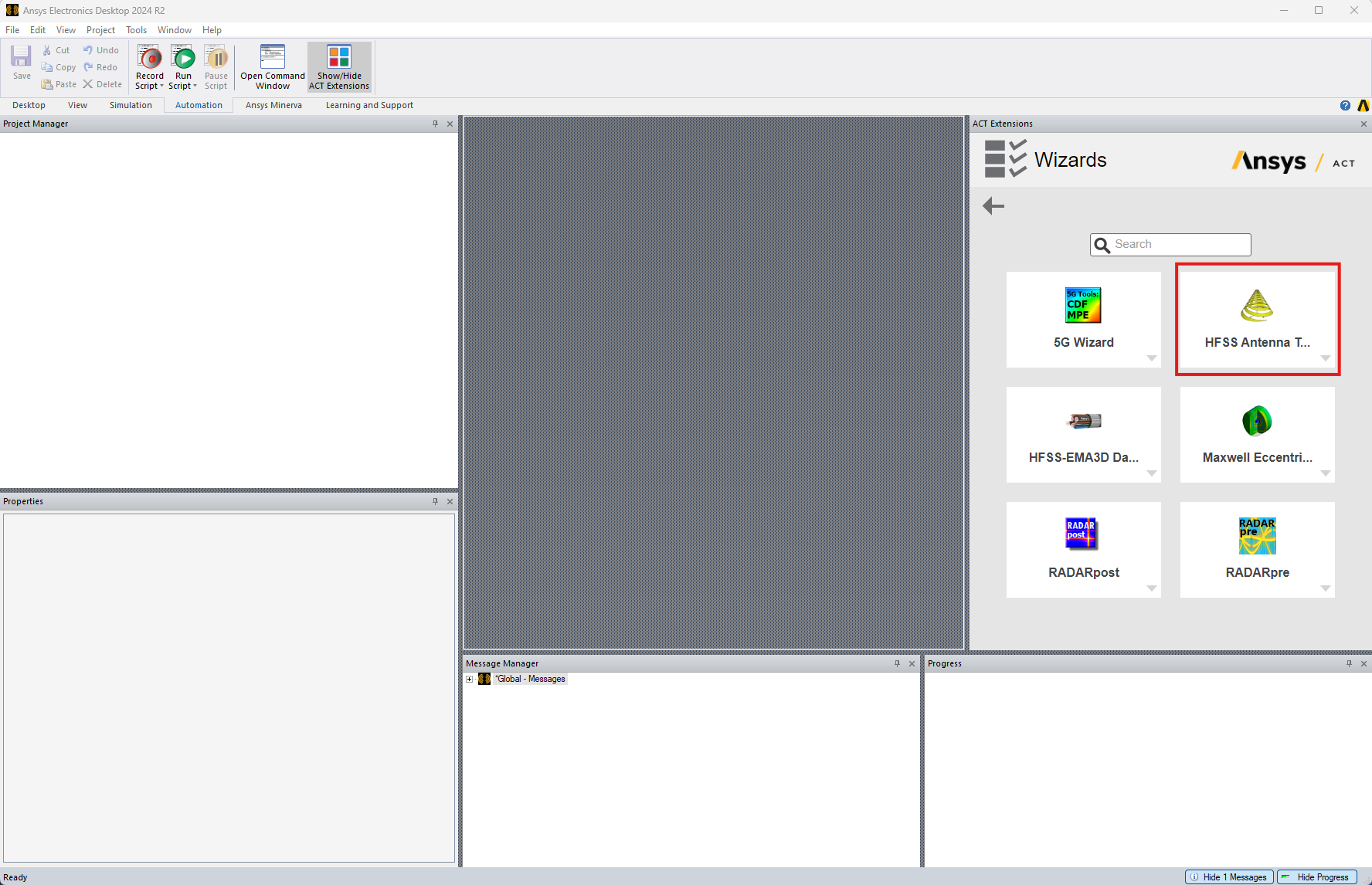Screen dimensions: 1372x885
Task: Open the Tools menu
Action: (136, 30)
